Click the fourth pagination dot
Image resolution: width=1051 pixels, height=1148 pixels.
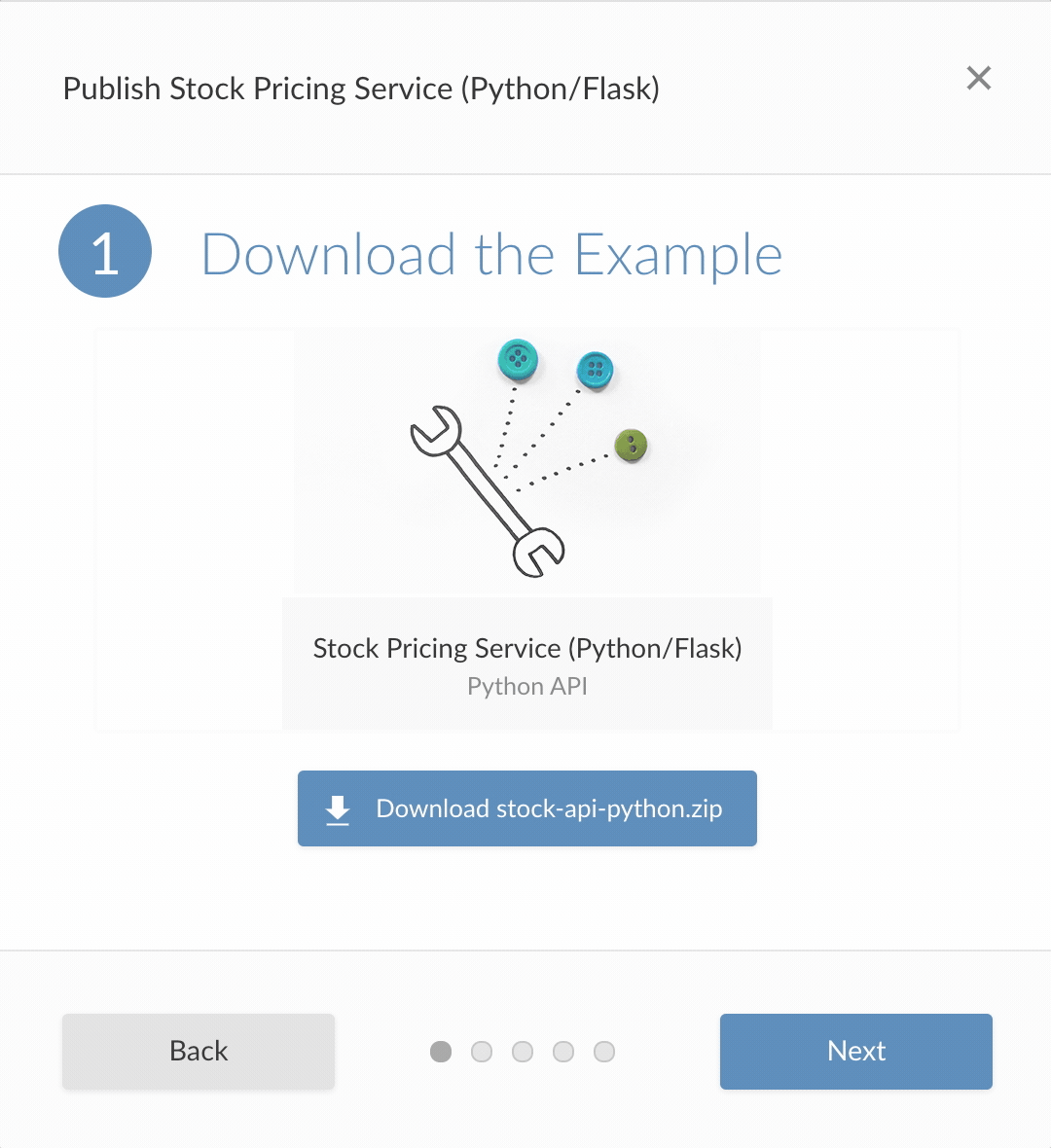[x=563, y=1052]
